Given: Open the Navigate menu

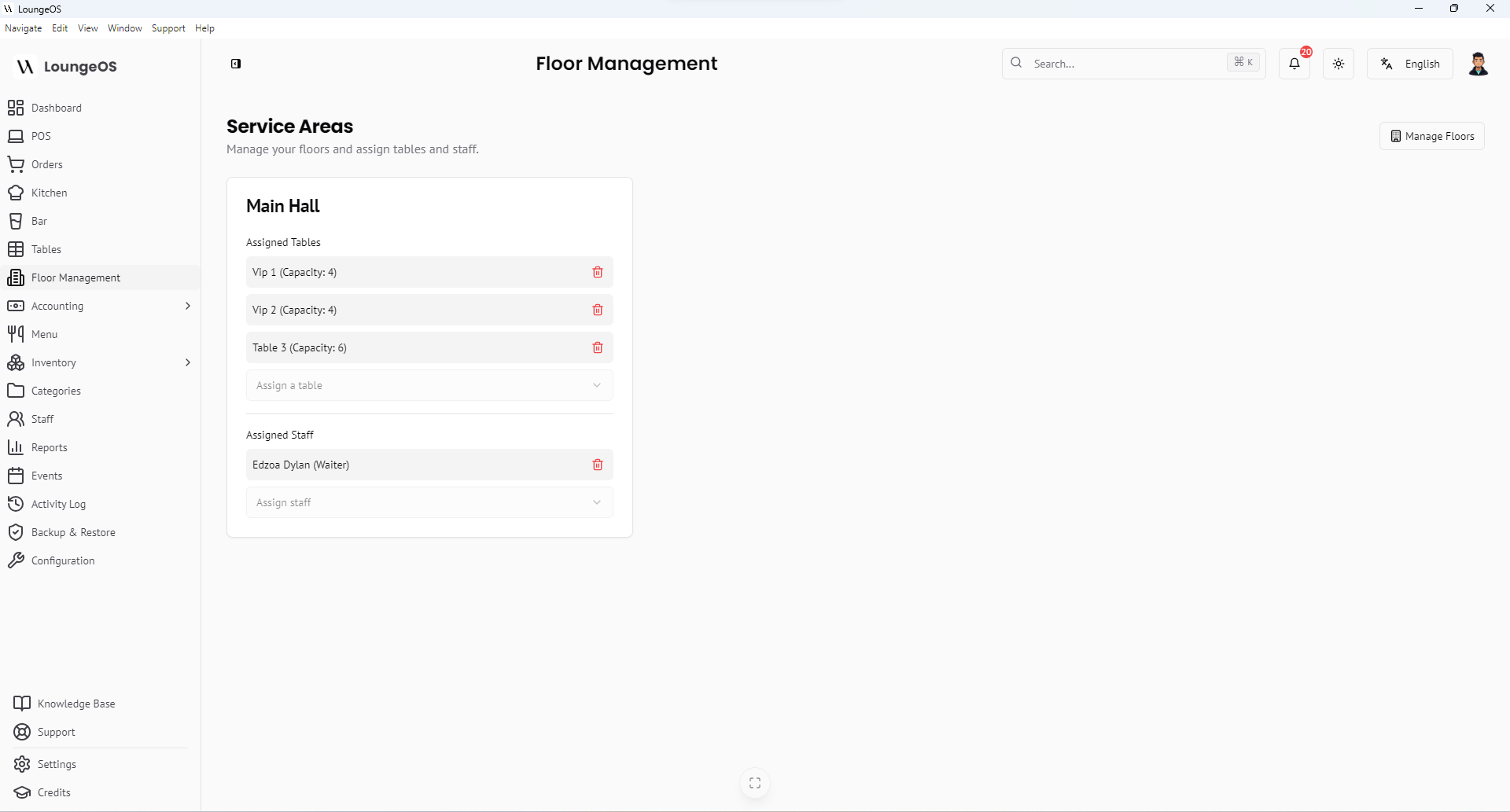Looking at the screenshot, I should coord(24,28).
